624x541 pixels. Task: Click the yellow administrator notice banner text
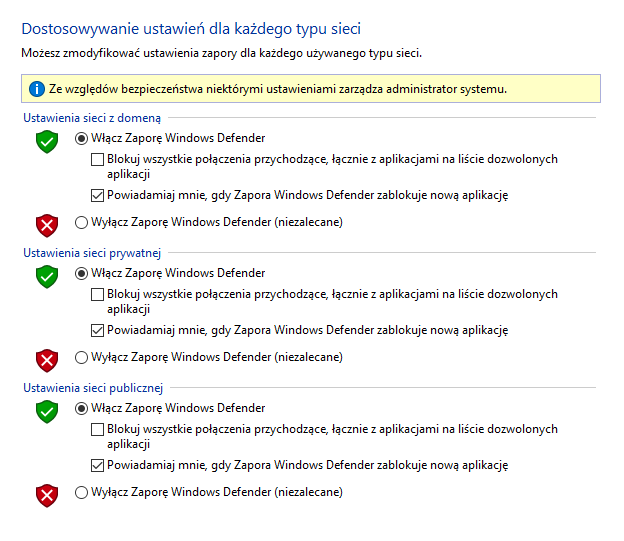coord(278,89)
